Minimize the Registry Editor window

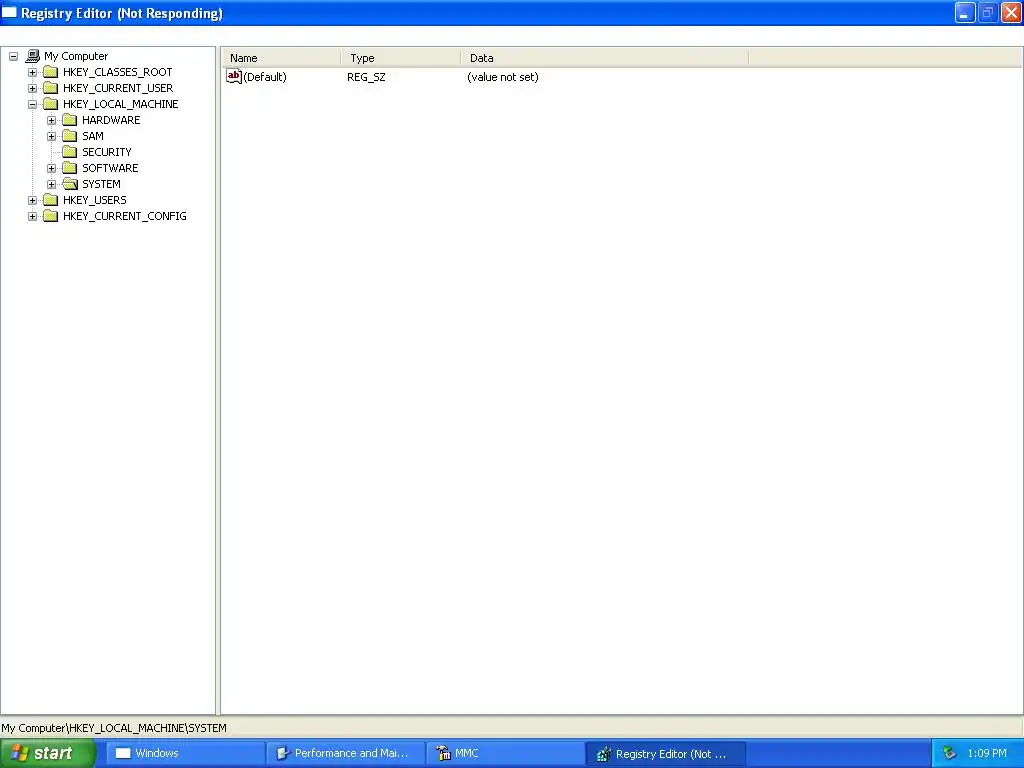click(x=965, y=12)
